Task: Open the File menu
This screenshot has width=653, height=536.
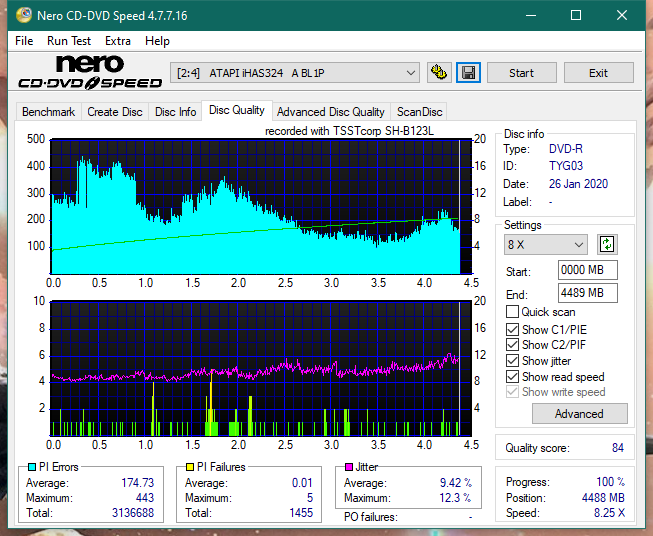Action: pyautogui.click(x=24, y=41)
